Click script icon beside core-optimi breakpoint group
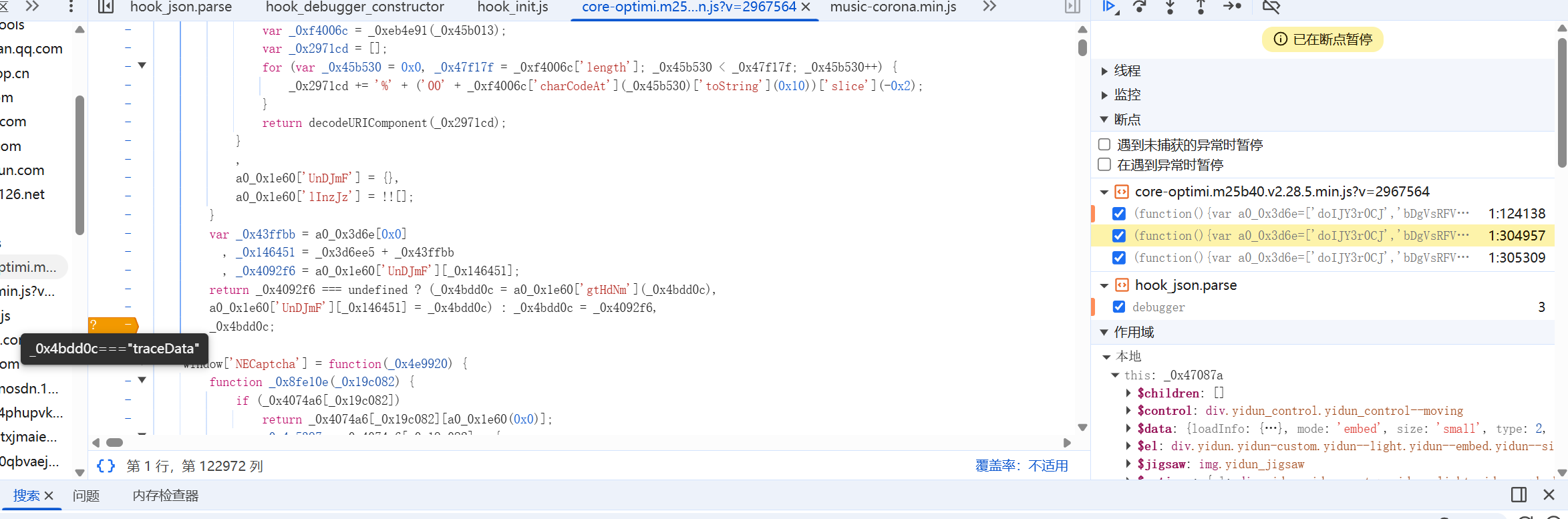 click(1122, 192)
